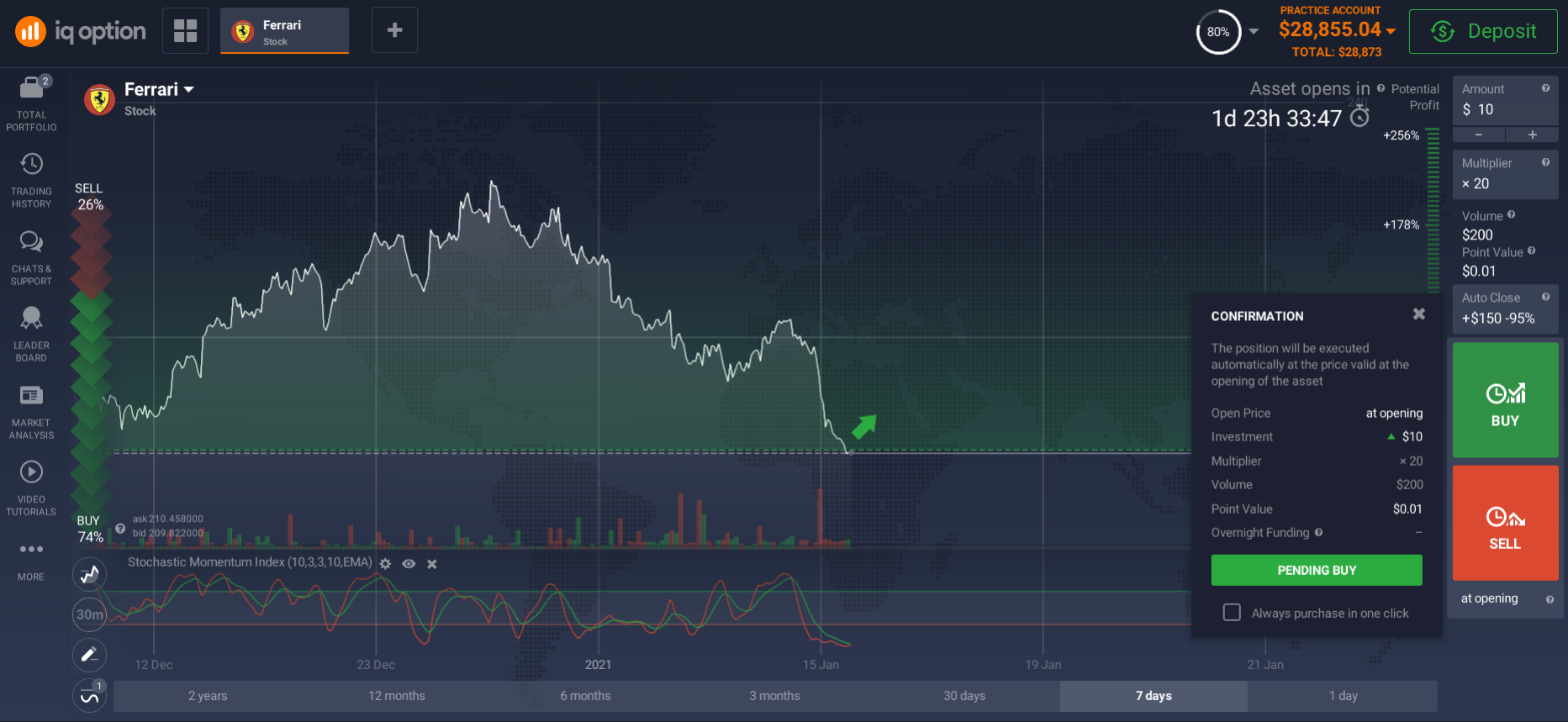The image size is (1568, 722).
Task: Show bid/ask help tooltip
Action: (x=120, y=529)
